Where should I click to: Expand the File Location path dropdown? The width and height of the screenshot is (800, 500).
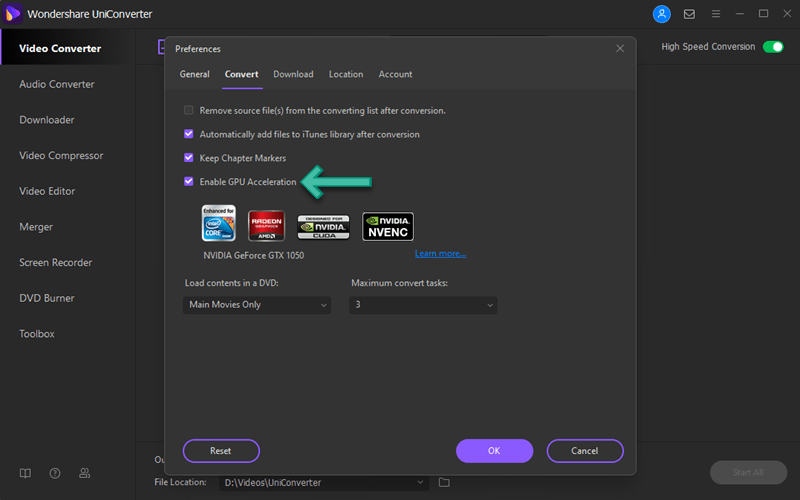(420, 482)
